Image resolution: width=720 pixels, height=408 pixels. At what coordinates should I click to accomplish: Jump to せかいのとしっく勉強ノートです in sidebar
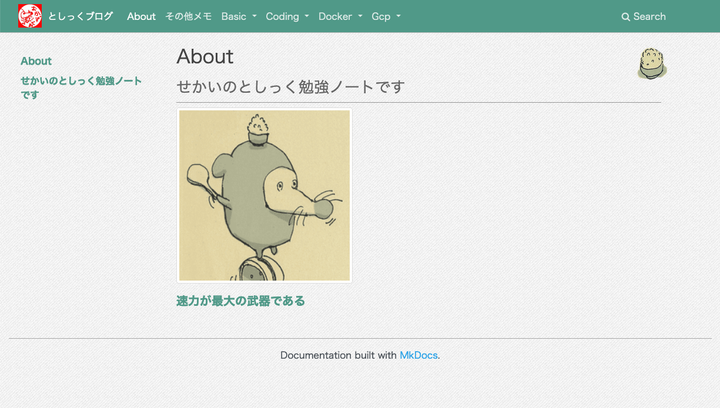(x=81, y=88)
